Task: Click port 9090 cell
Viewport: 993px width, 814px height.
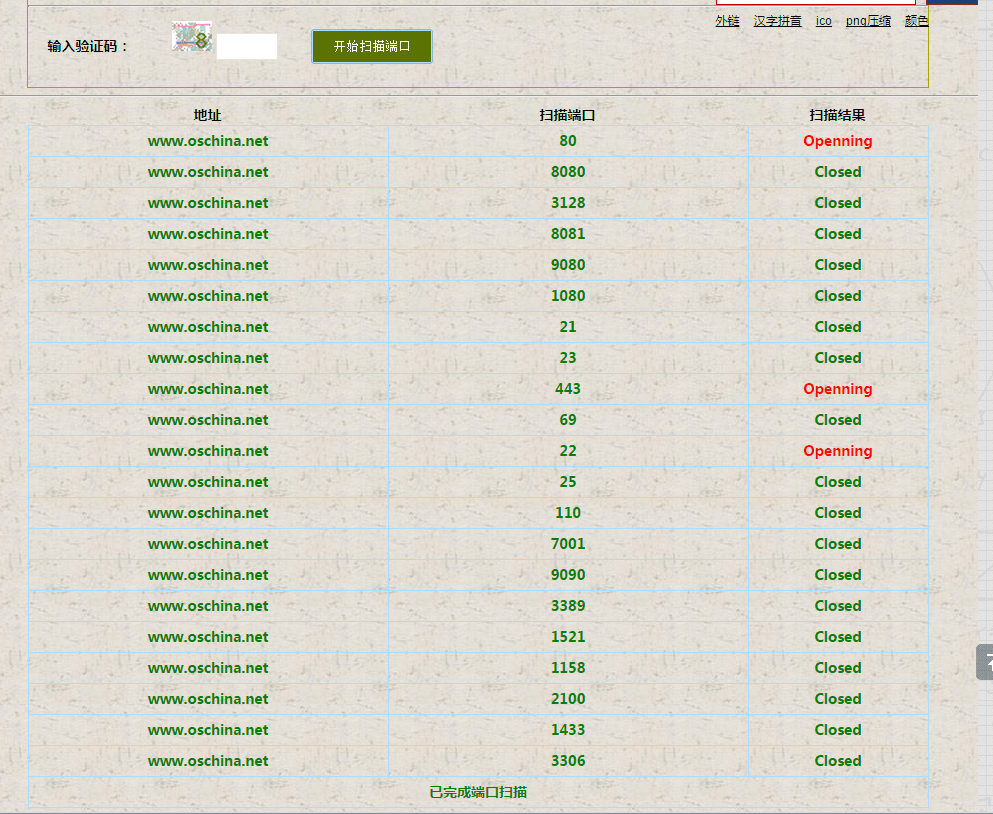Action: pyautogui.click(x=568, y=575)
